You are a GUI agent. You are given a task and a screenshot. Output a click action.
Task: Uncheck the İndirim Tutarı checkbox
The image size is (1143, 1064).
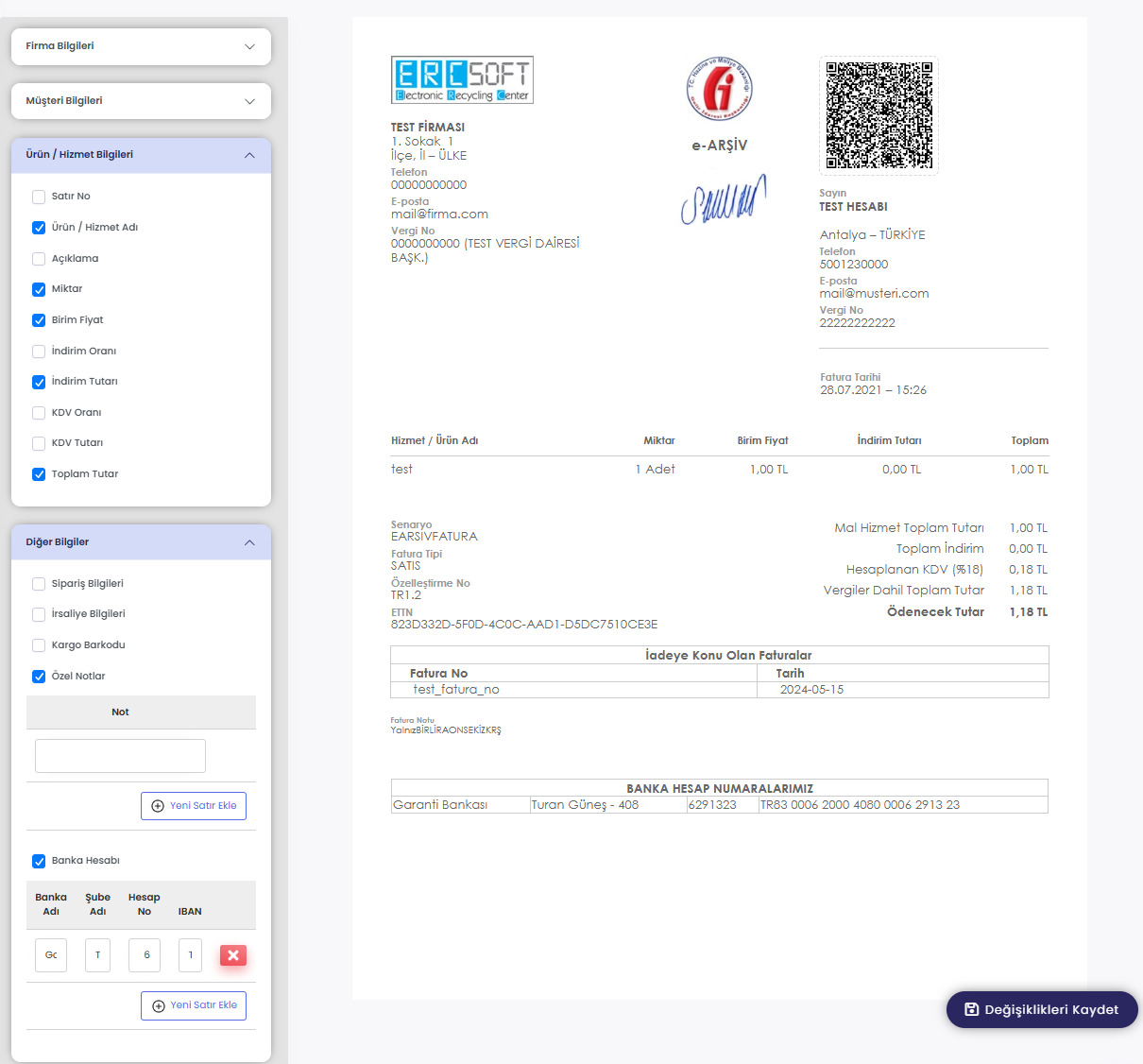pyautogui.click(x=39, y=382)
